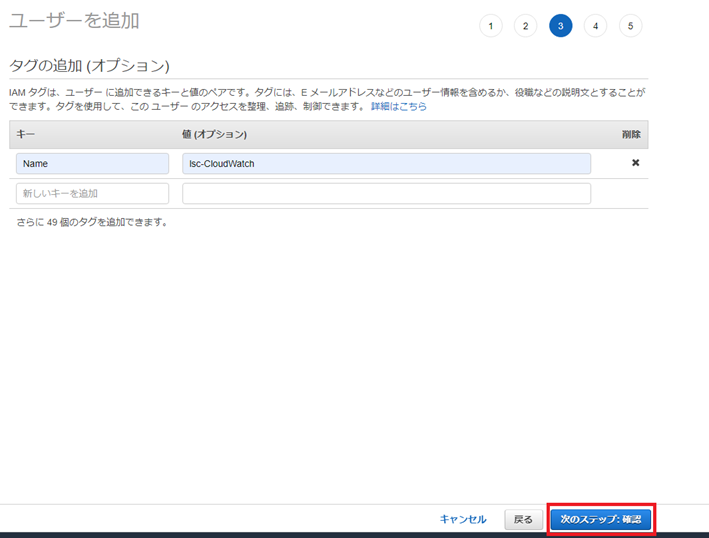Focus the empty new tag value field
Viewport: 709px width, 538px height.
point(387,193)
